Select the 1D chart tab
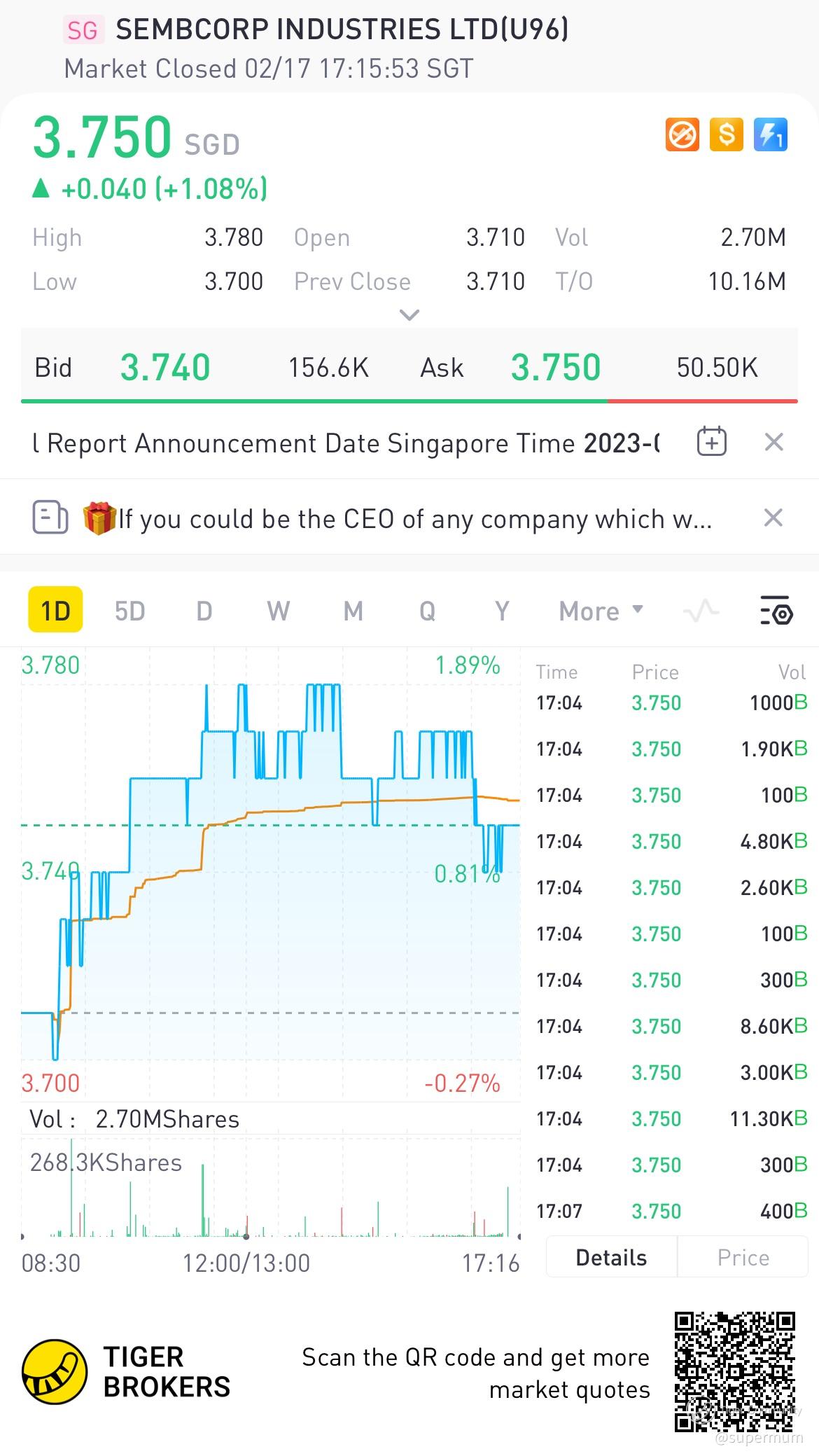819x1456 pixels. click(x=55, y=610)
